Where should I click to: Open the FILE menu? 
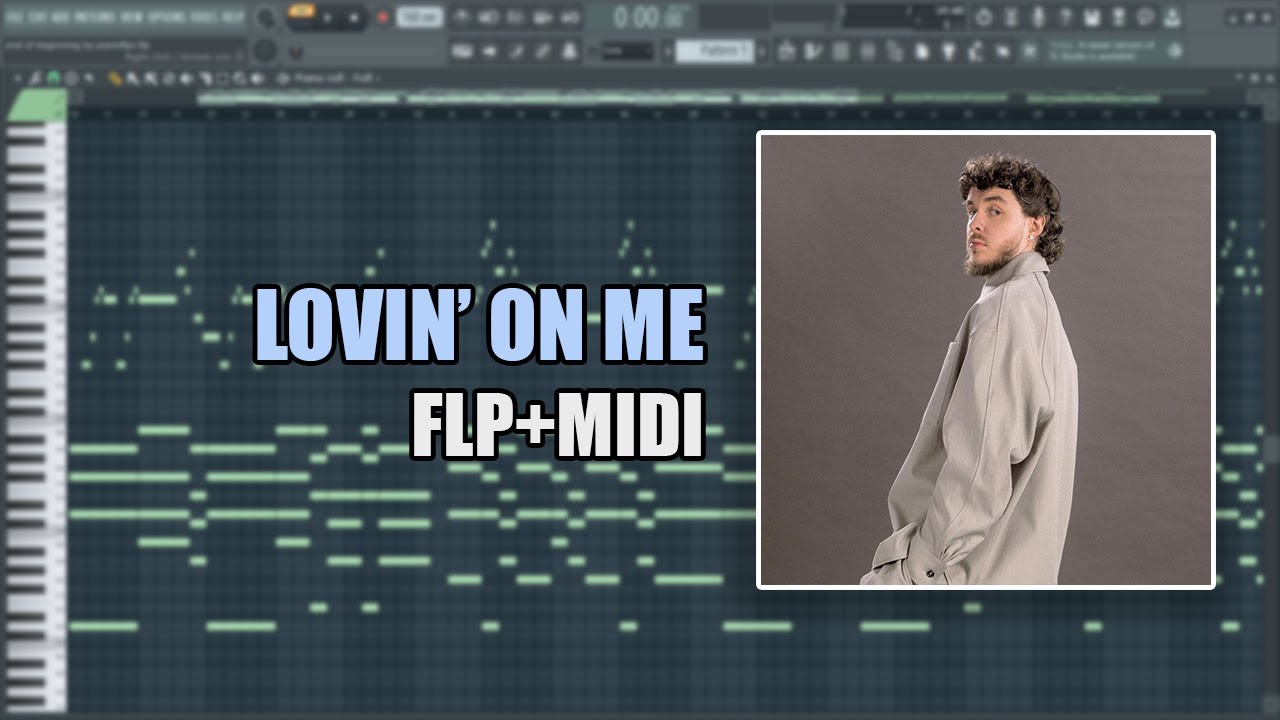[x=15, y=17]
